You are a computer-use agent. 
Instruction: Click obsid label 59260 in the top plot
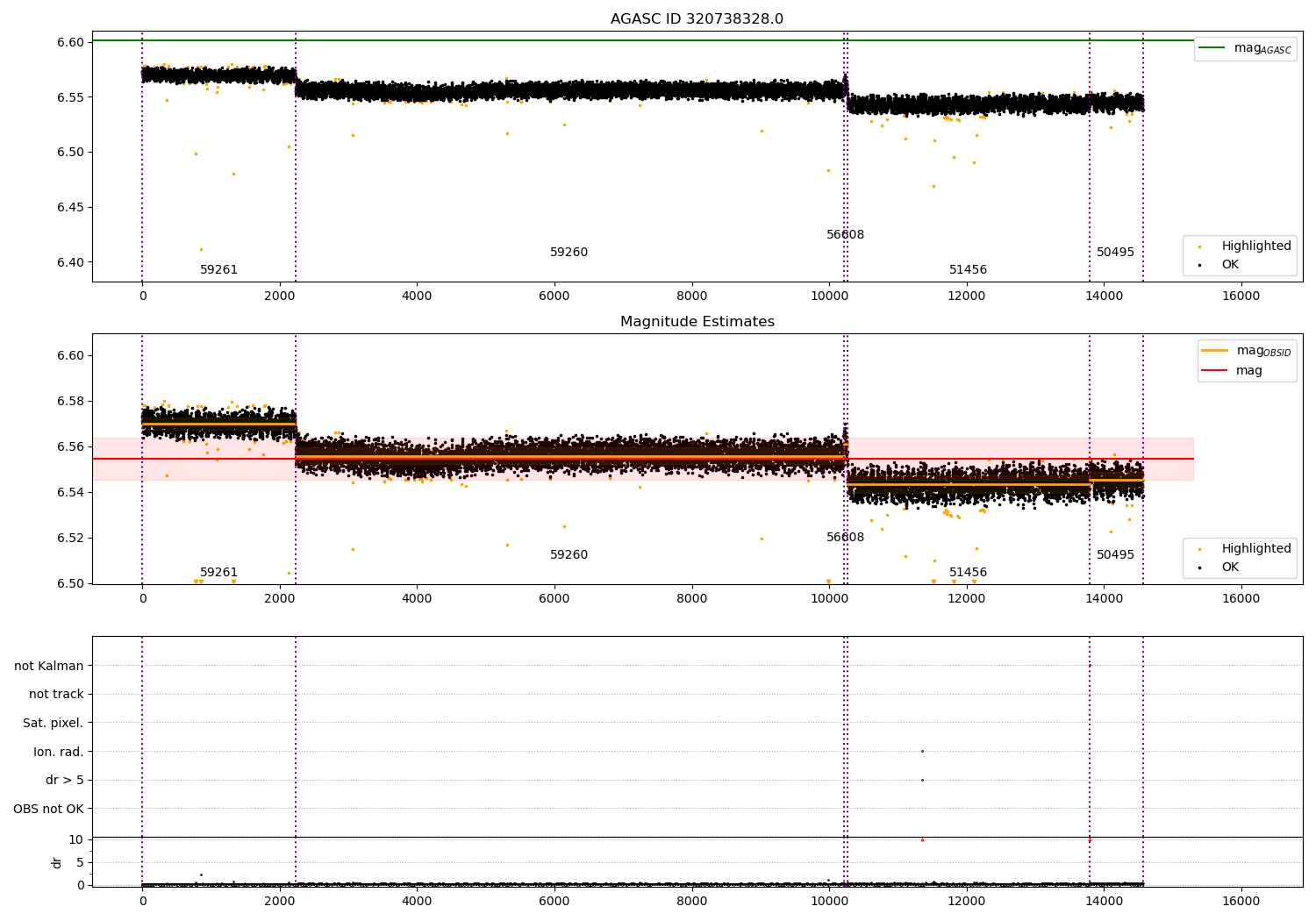pos(569,252)
